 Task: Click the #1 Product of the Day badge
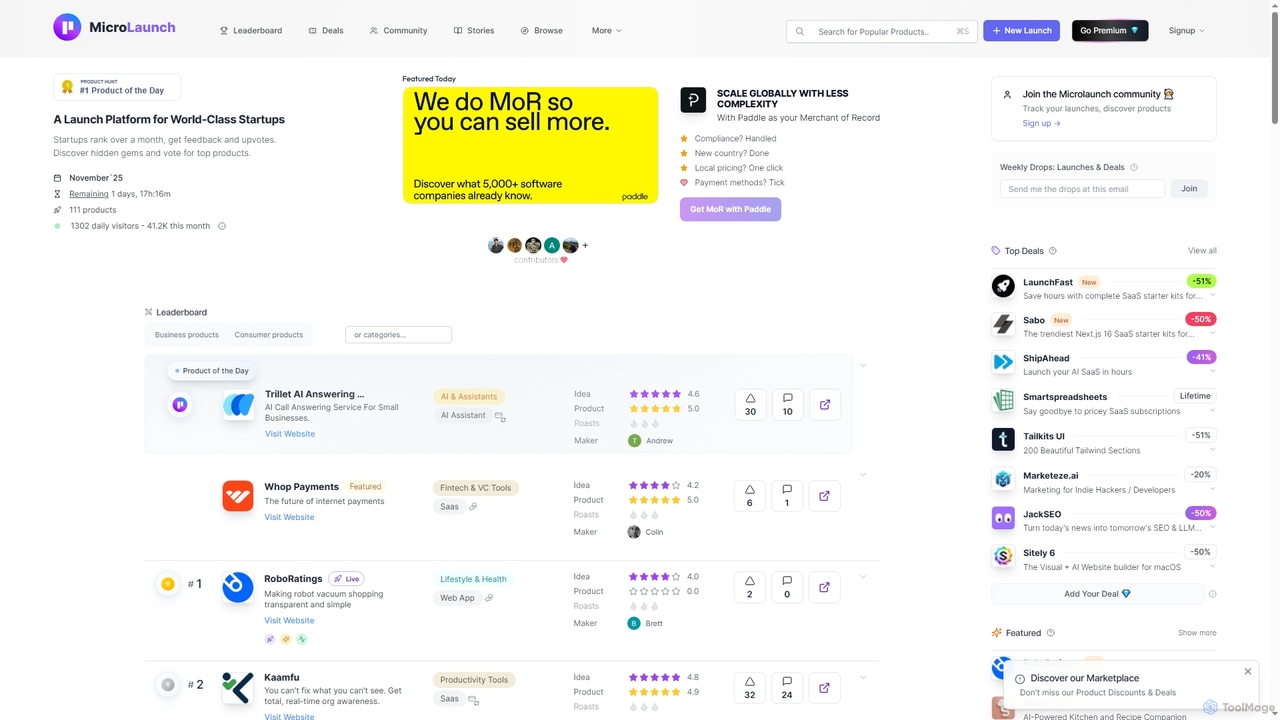click(117, 87)
